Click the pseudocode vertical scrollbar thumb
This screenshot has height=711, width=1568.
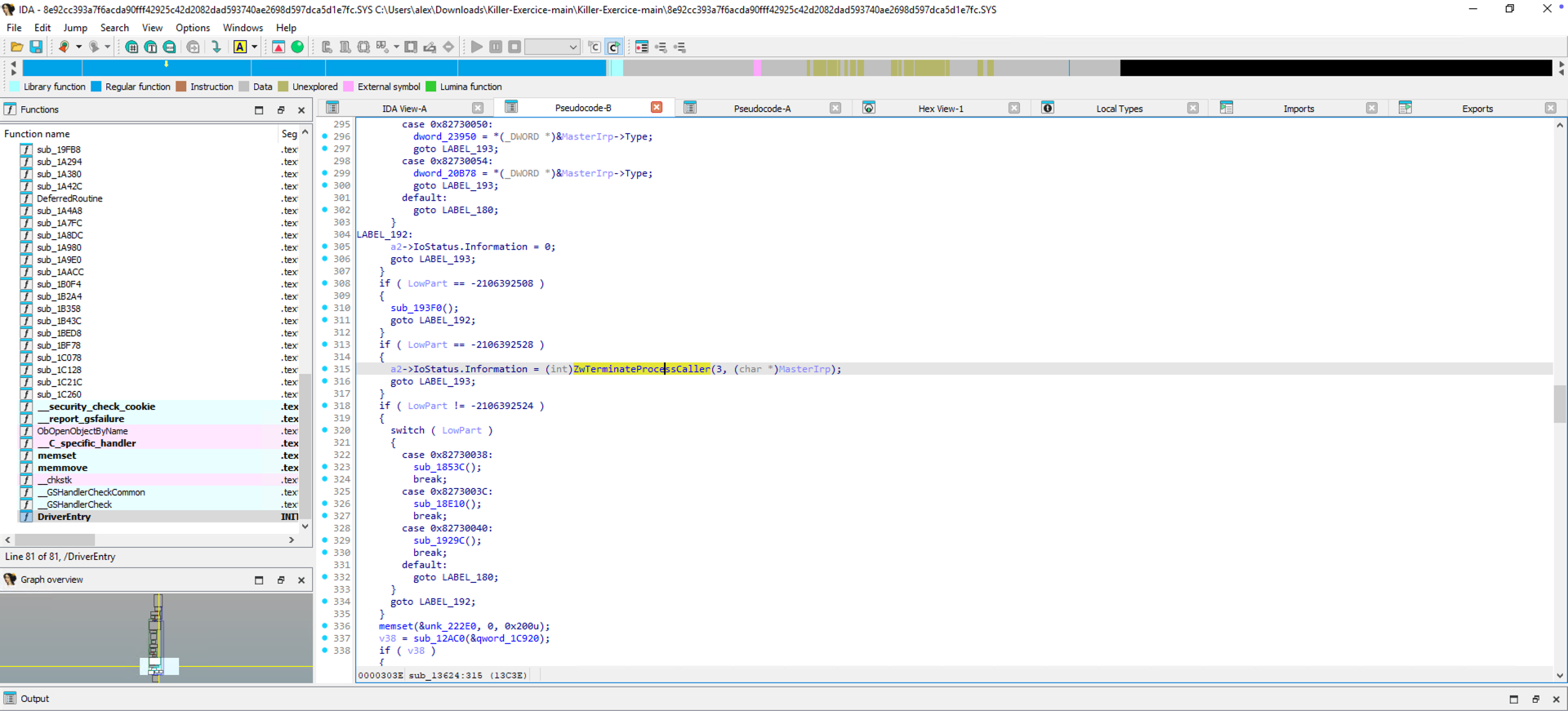pyautogui.click(x=1559, y=403)
